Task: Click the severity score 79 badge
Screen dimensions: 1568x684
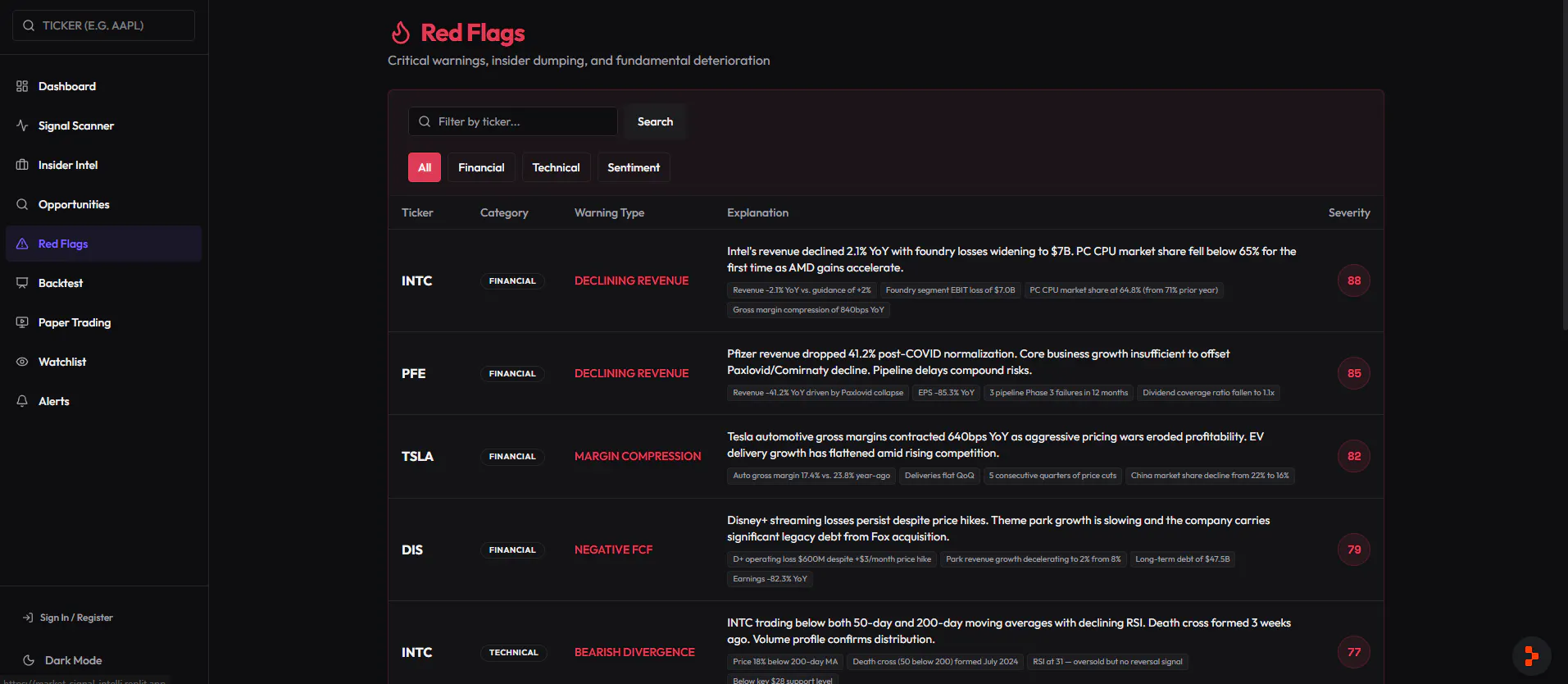Action: point(1354,549)
